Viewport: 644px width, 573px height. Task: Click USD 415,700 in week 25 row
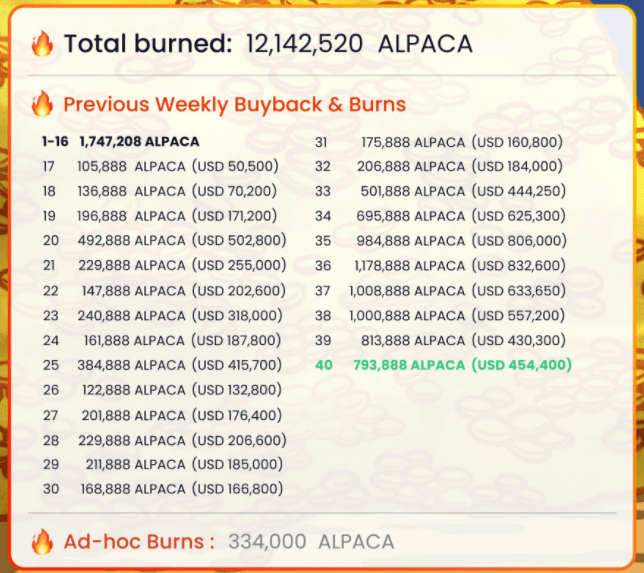(x=237, y=365)
